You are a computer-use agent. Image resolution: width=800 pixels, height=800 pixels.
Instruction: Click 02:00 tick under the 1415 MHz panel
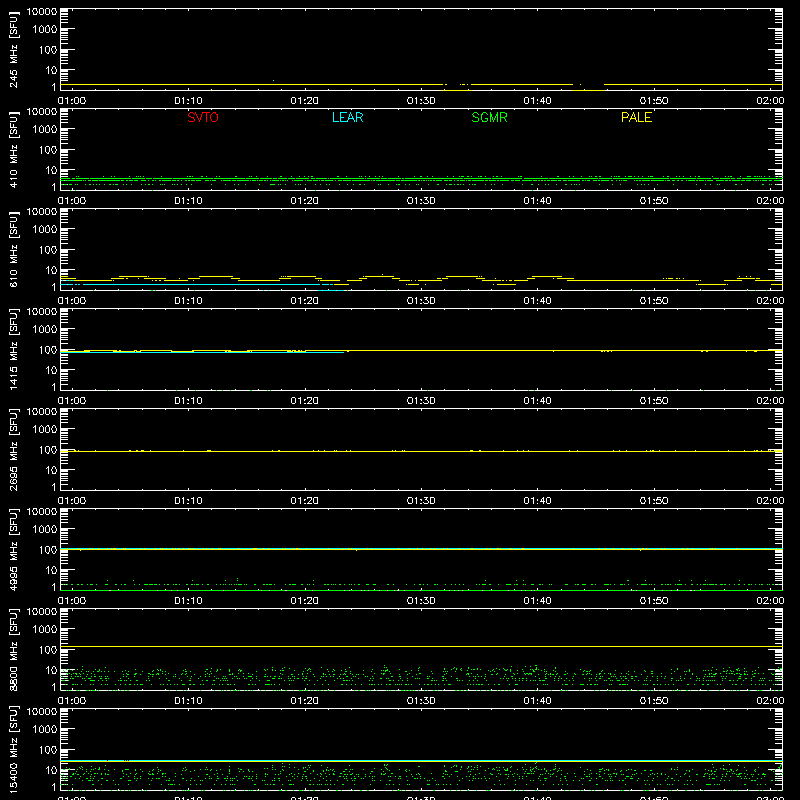click(x=770, y=401)
